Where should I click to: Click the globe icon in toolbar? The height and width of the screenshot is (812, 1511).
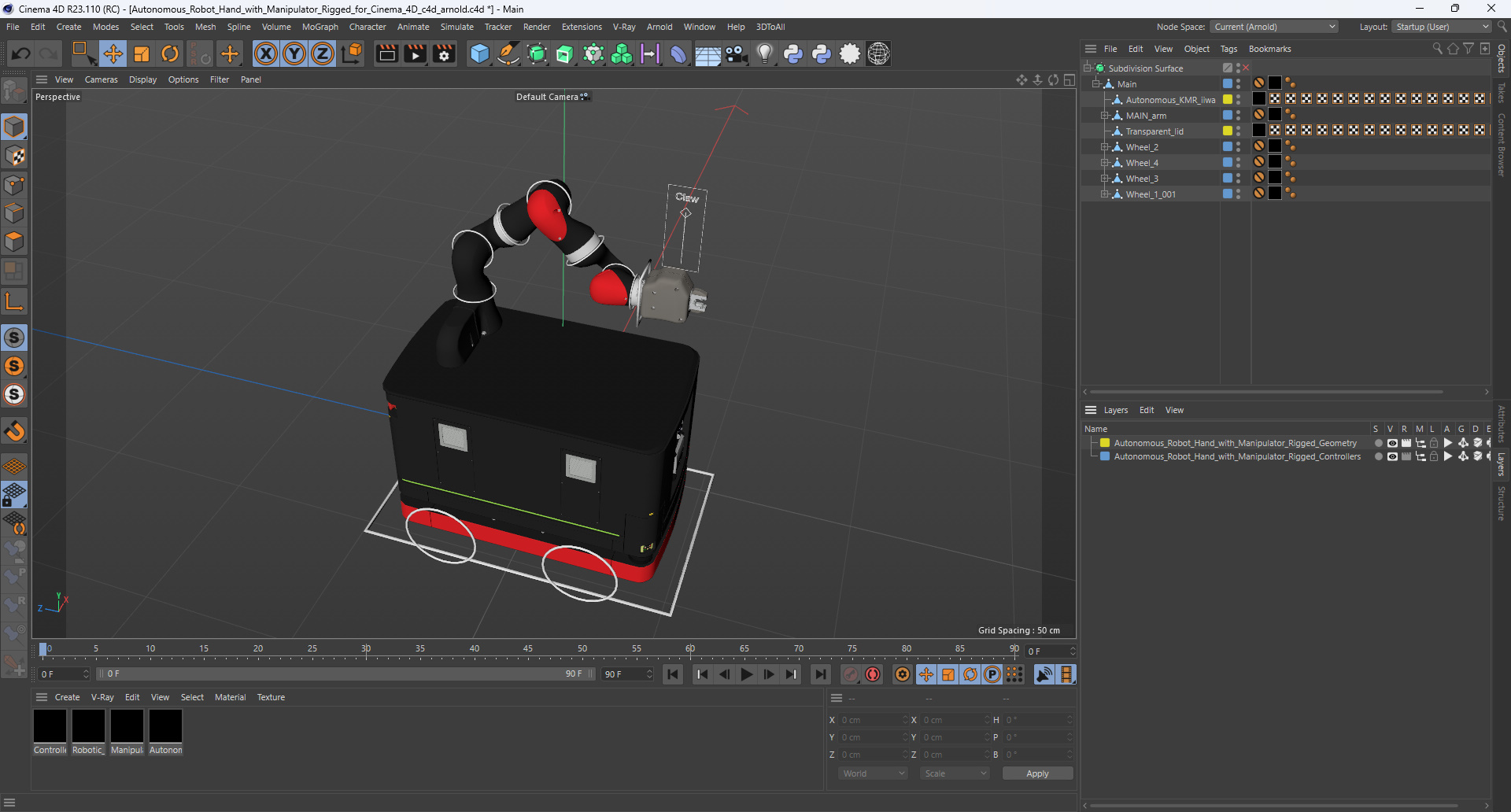(x=878, y=54)
